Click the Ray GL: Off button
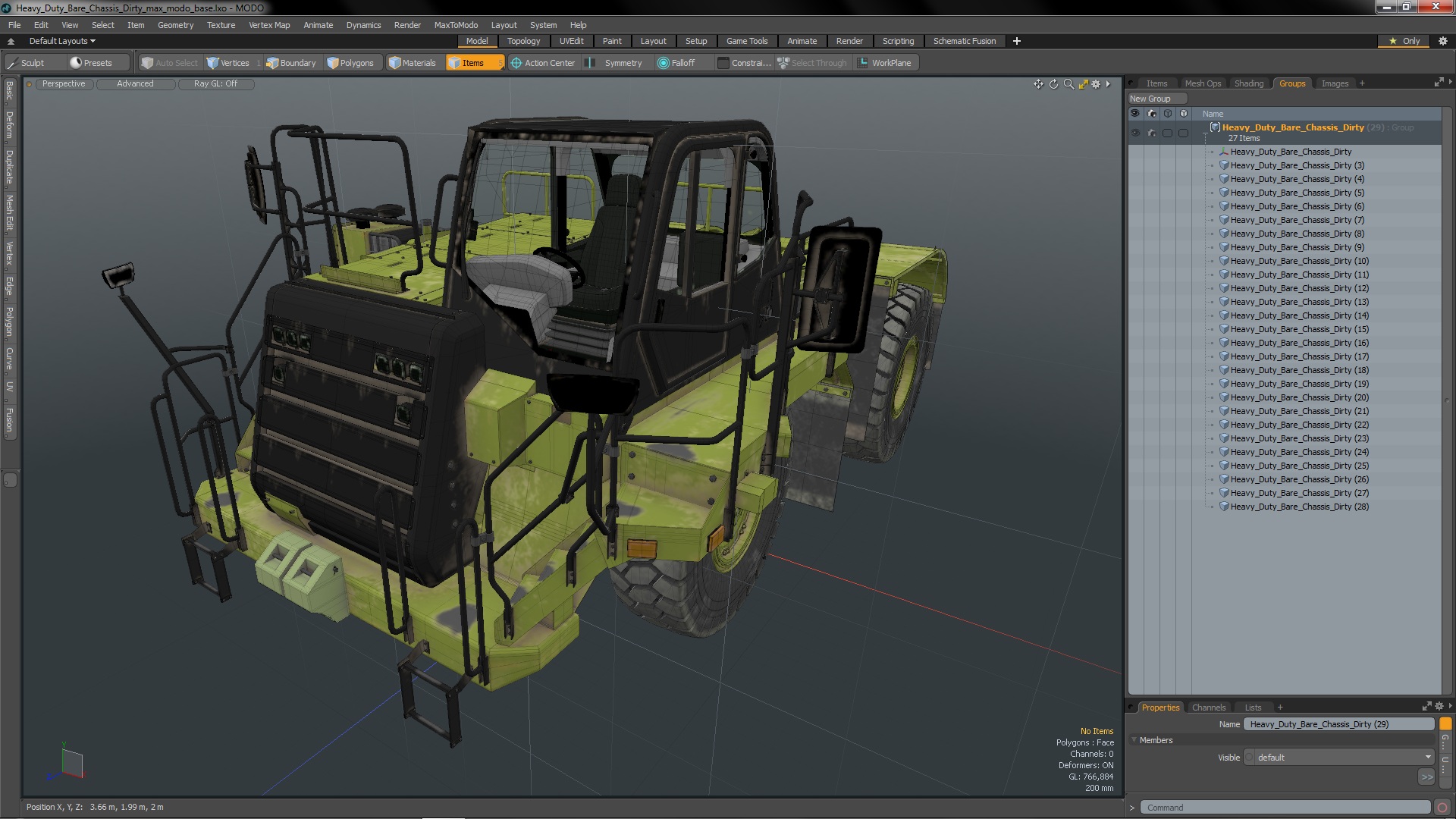The width and height of the screenshot is (1456, 819). tap(215, 84)
